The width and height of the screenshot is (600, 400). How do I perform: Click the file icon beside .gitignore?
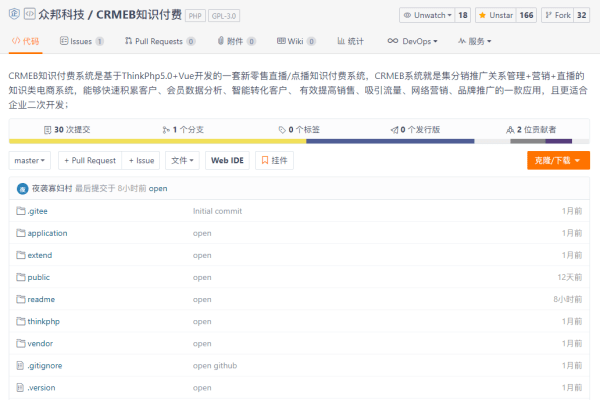click(x=20, y=366)
